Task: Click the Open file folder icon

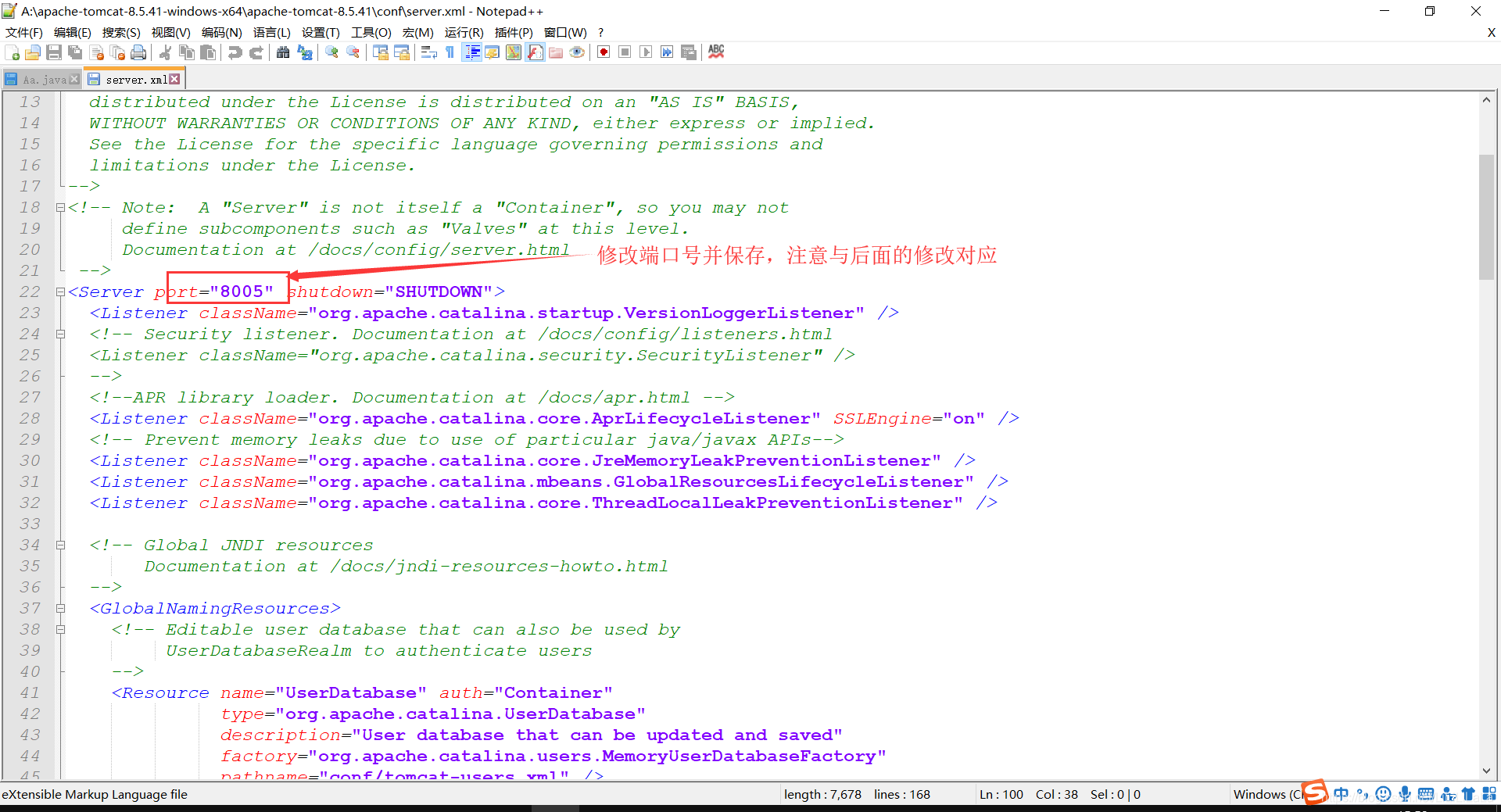Action: coord(33,52)
